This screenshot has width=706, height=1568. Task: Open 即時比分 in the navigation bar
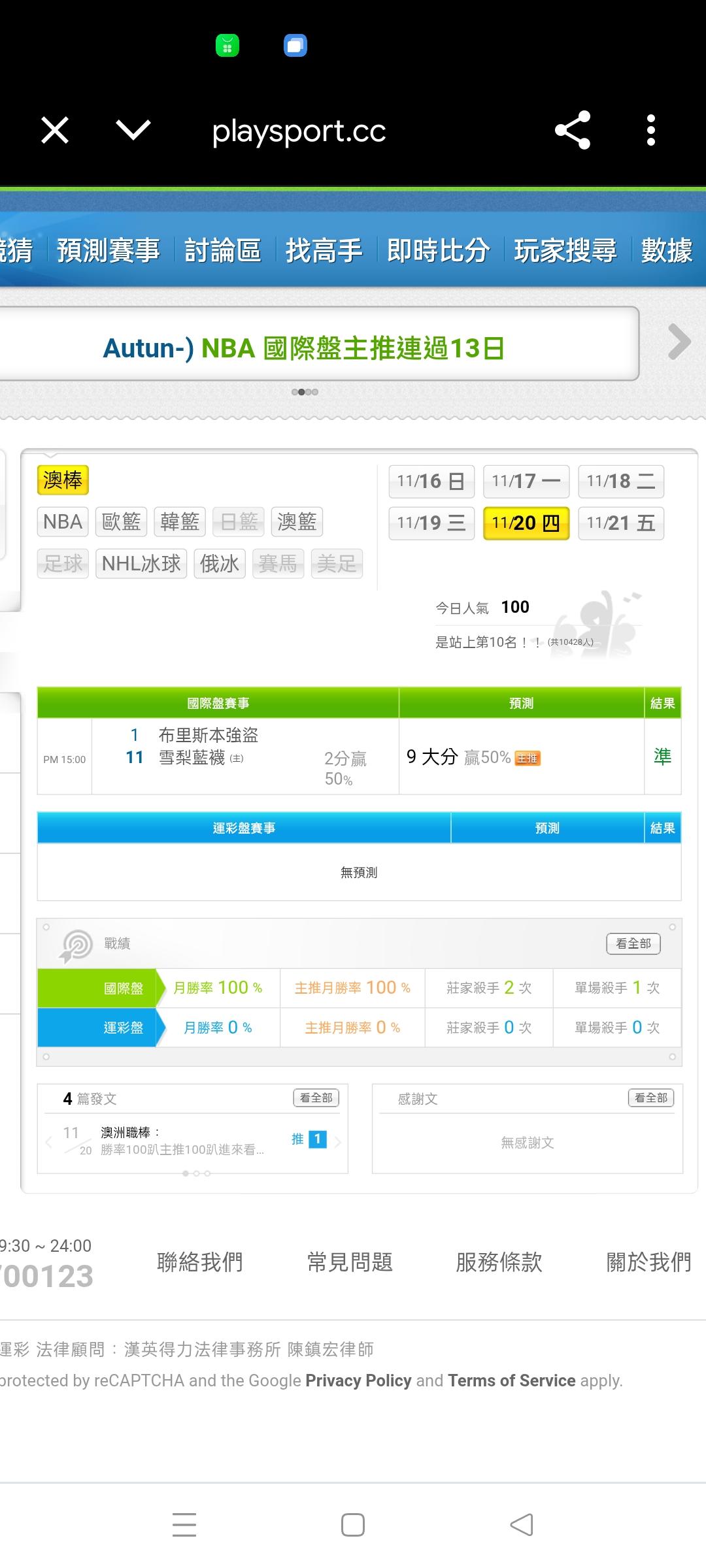tap(438, 250)
